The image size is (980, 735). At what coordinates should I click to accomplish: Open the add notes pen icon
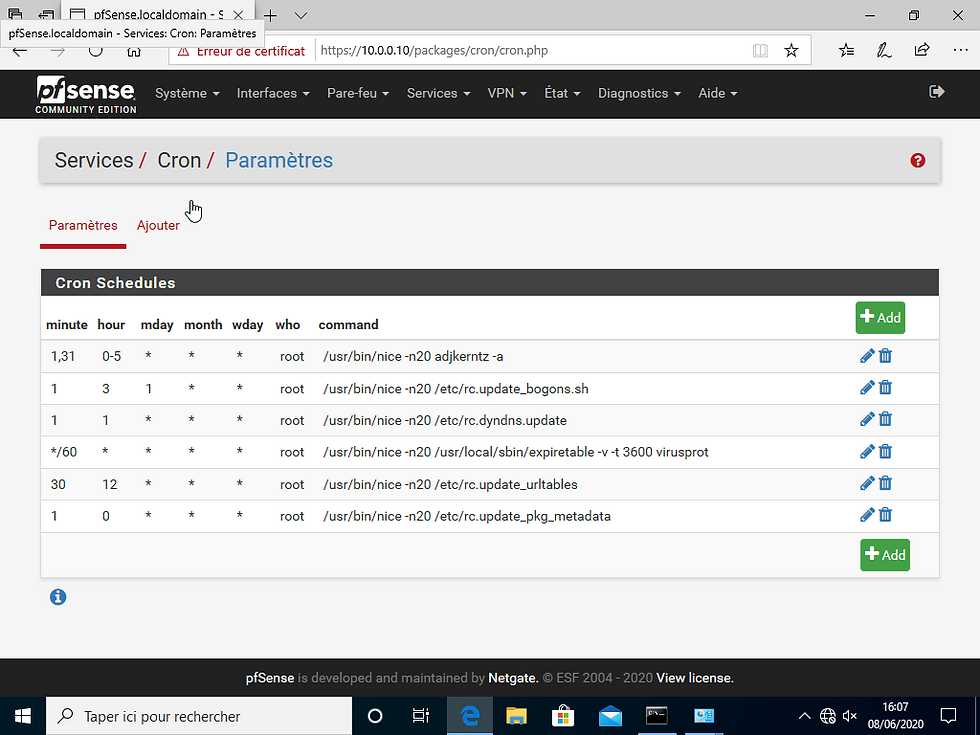884,51
